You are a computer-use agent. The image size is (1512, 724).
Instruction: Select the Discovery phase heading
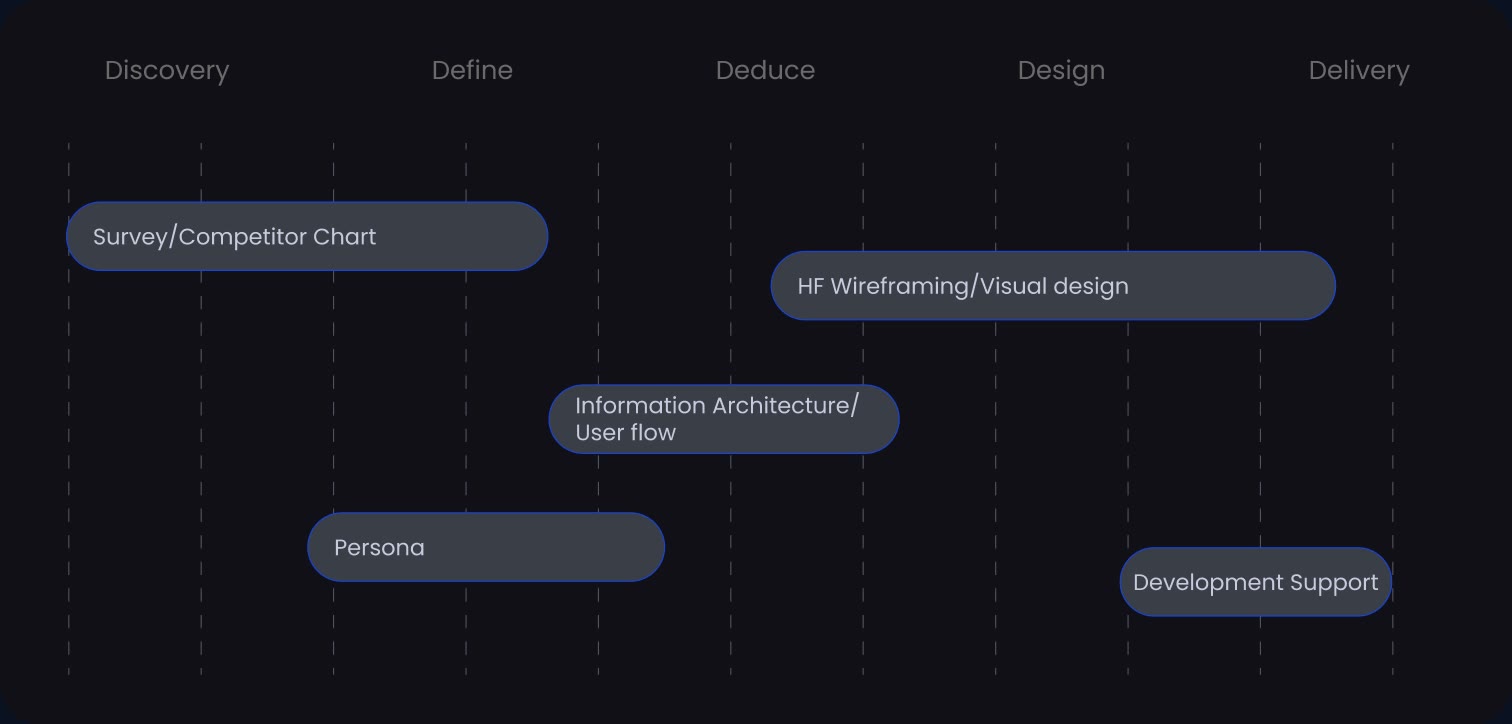(167, 71)
